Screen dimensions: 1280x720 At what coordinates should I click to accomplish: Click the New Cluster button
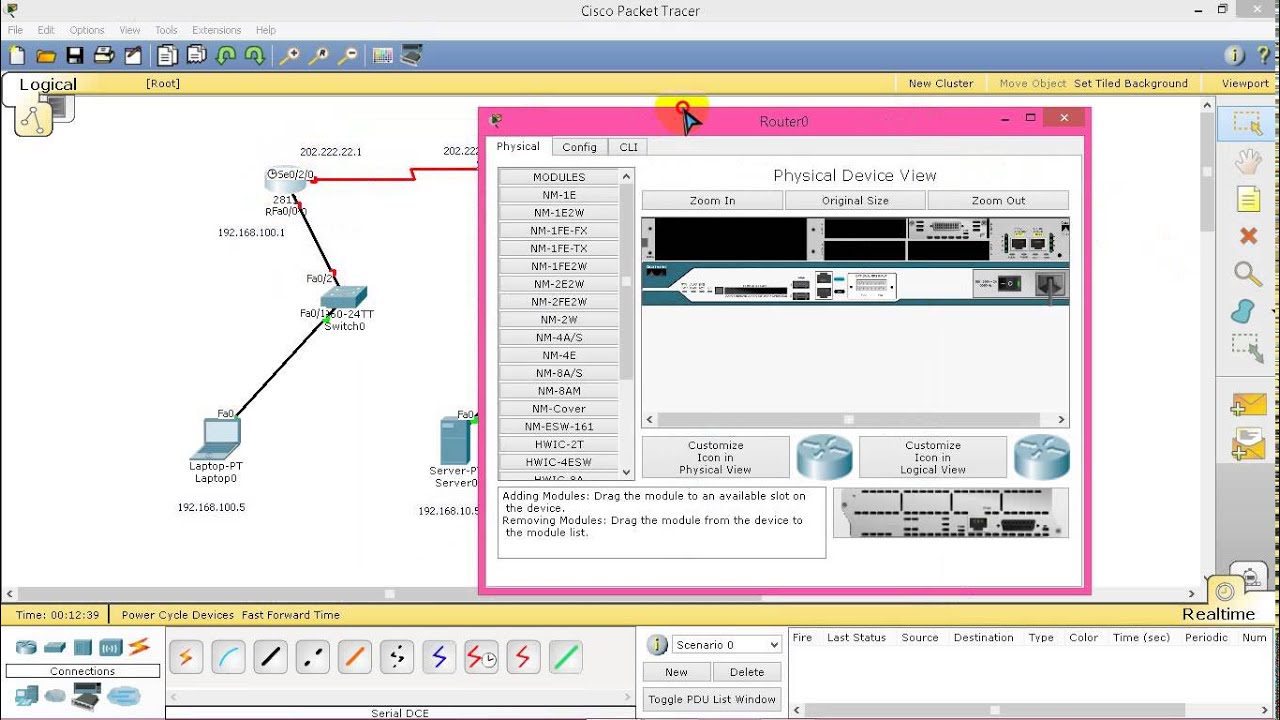[x=941, y=83]
